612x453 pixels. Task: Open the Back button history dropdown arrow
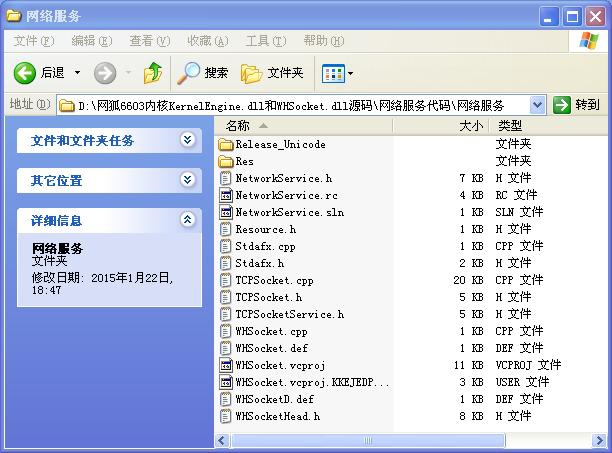77,73
